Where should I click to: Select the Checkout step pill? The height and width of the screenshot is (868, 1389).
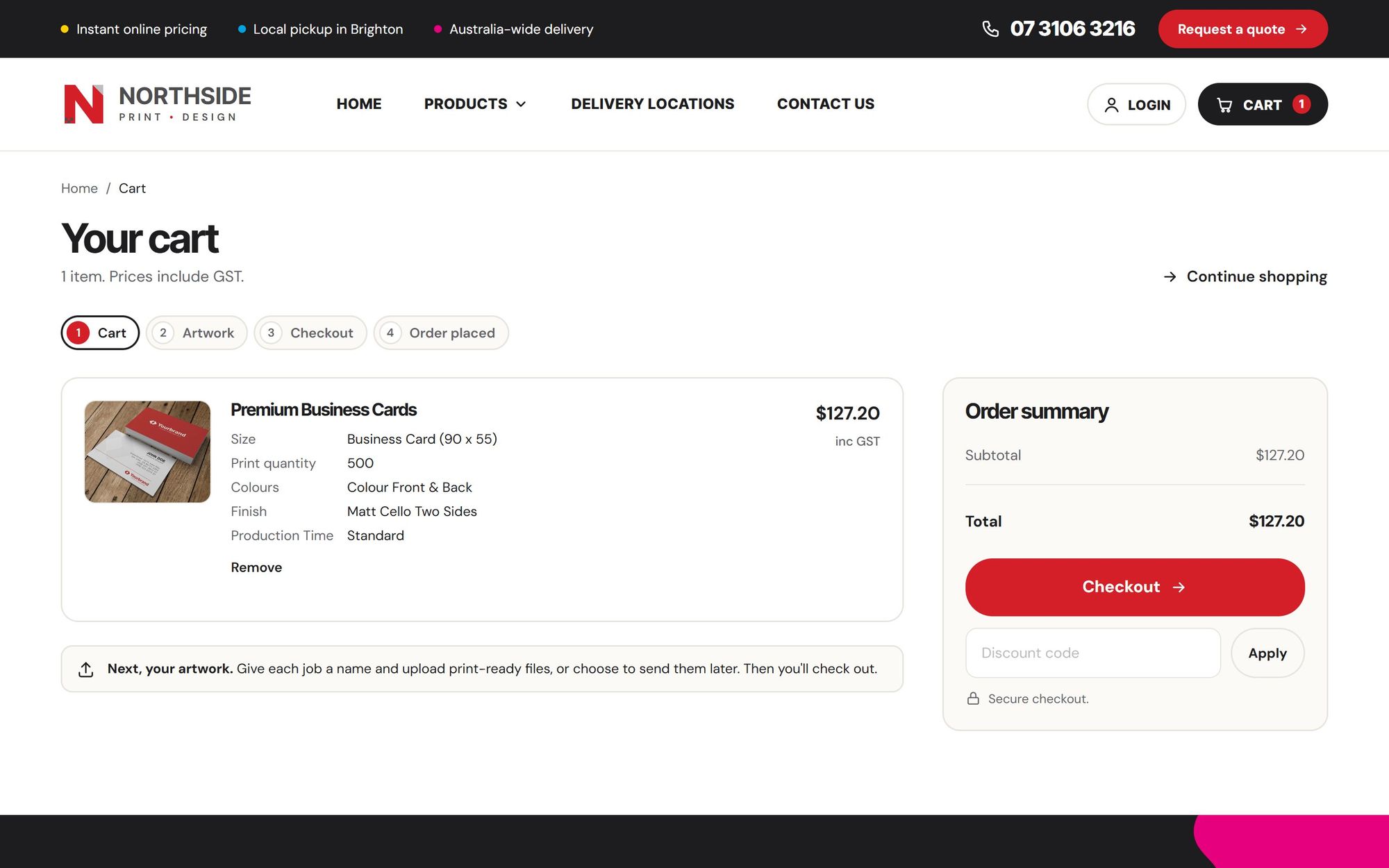tap(310, 333)
